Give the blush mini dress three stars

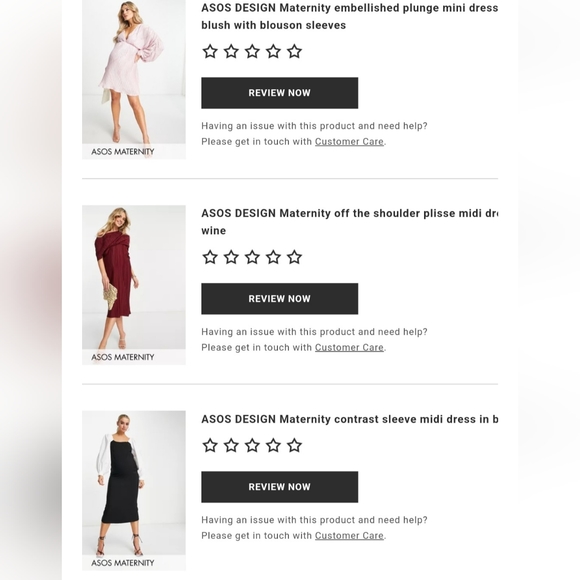click(252, 51)
